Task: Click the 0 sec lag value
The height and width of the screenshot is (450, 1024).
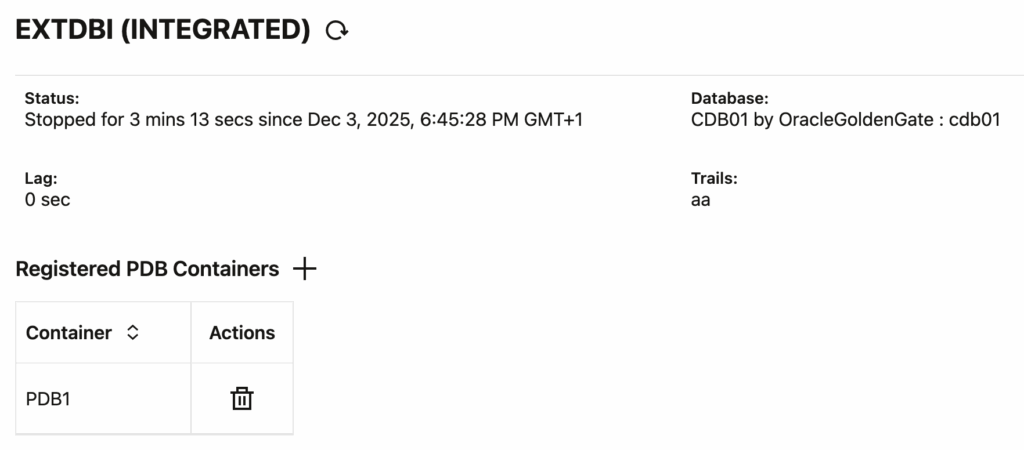Action: click(x=47, y=199)
